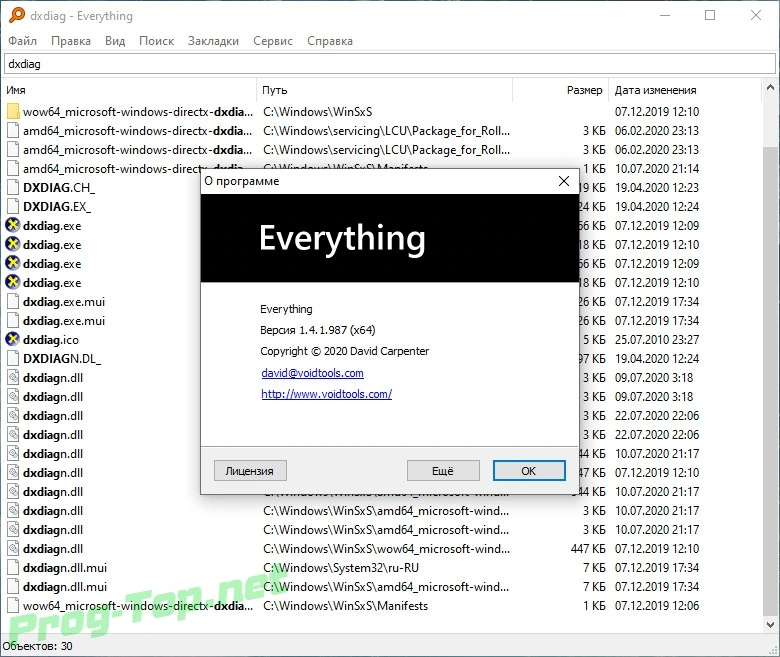Viewport: 780px width, 657px height.
Task: Click the scrollbar up arrow
Action: point(770,88)
